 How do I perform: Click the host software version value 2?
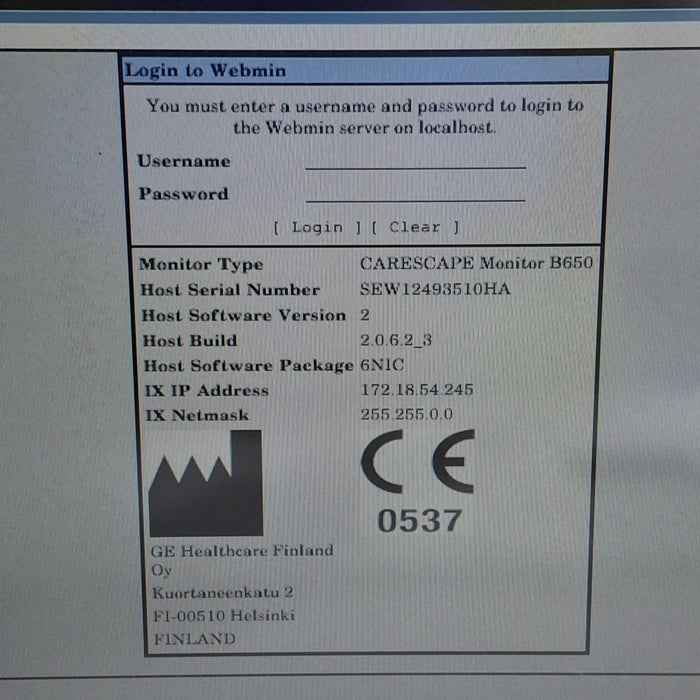[x=365, y=315]
